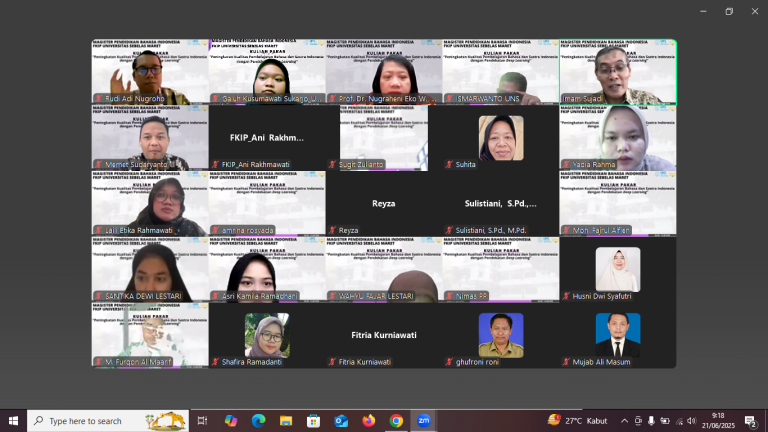768x432 pixels.
Task: Click muted mic icon beside Shafira Ramadanti
Action: click(216, 362)
